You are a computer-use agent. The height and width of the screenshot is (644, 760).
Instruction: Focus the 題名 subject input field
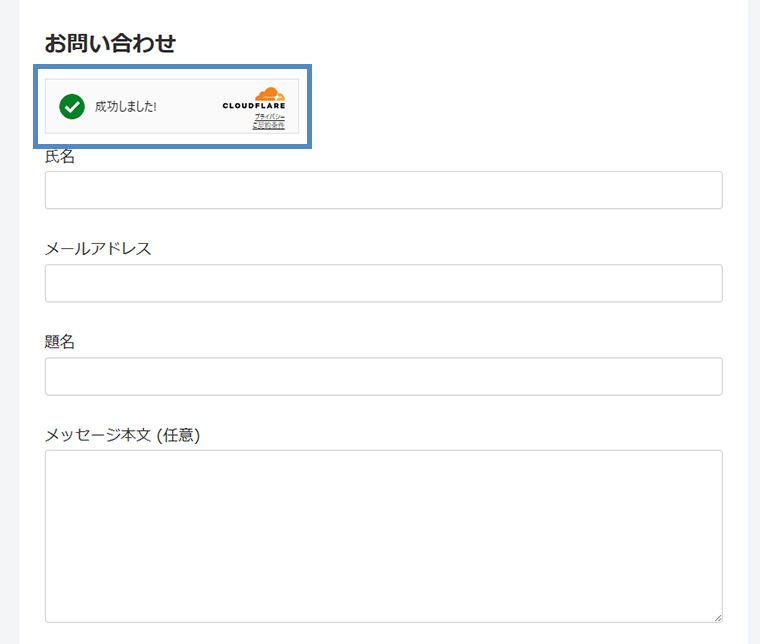383,377
